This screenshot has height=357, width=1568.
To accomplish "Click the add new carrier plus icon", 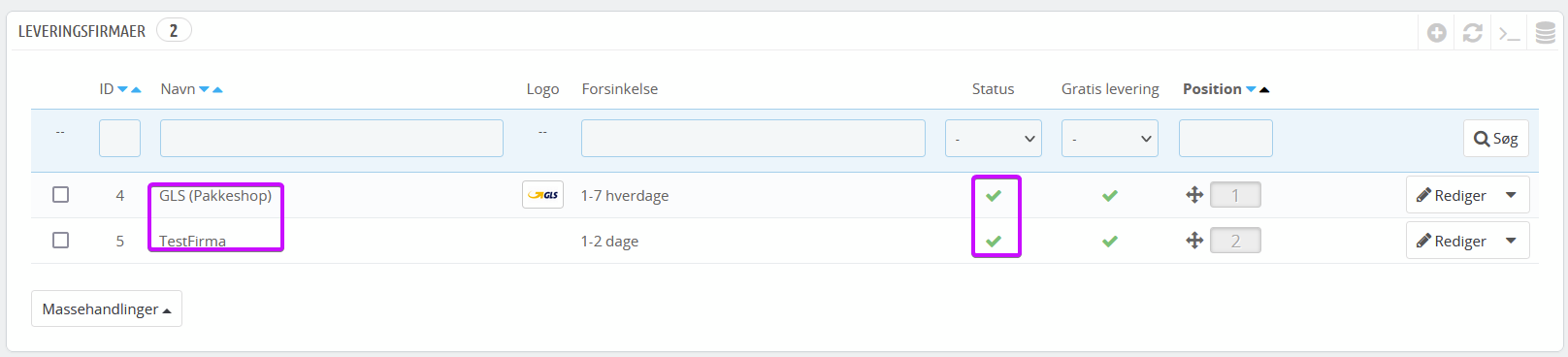I will point(1437,33).
